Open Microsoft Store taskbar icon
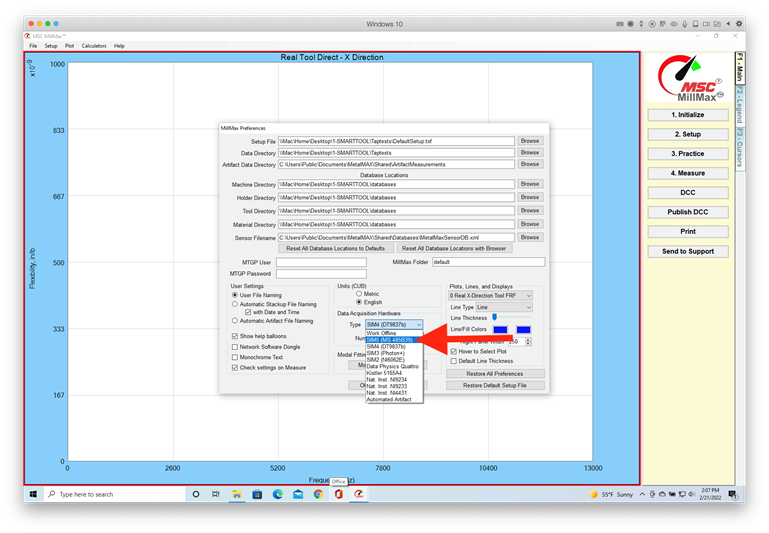Image resolution: width=769 pixels, height=533 pixels. [x=257, y=494]
